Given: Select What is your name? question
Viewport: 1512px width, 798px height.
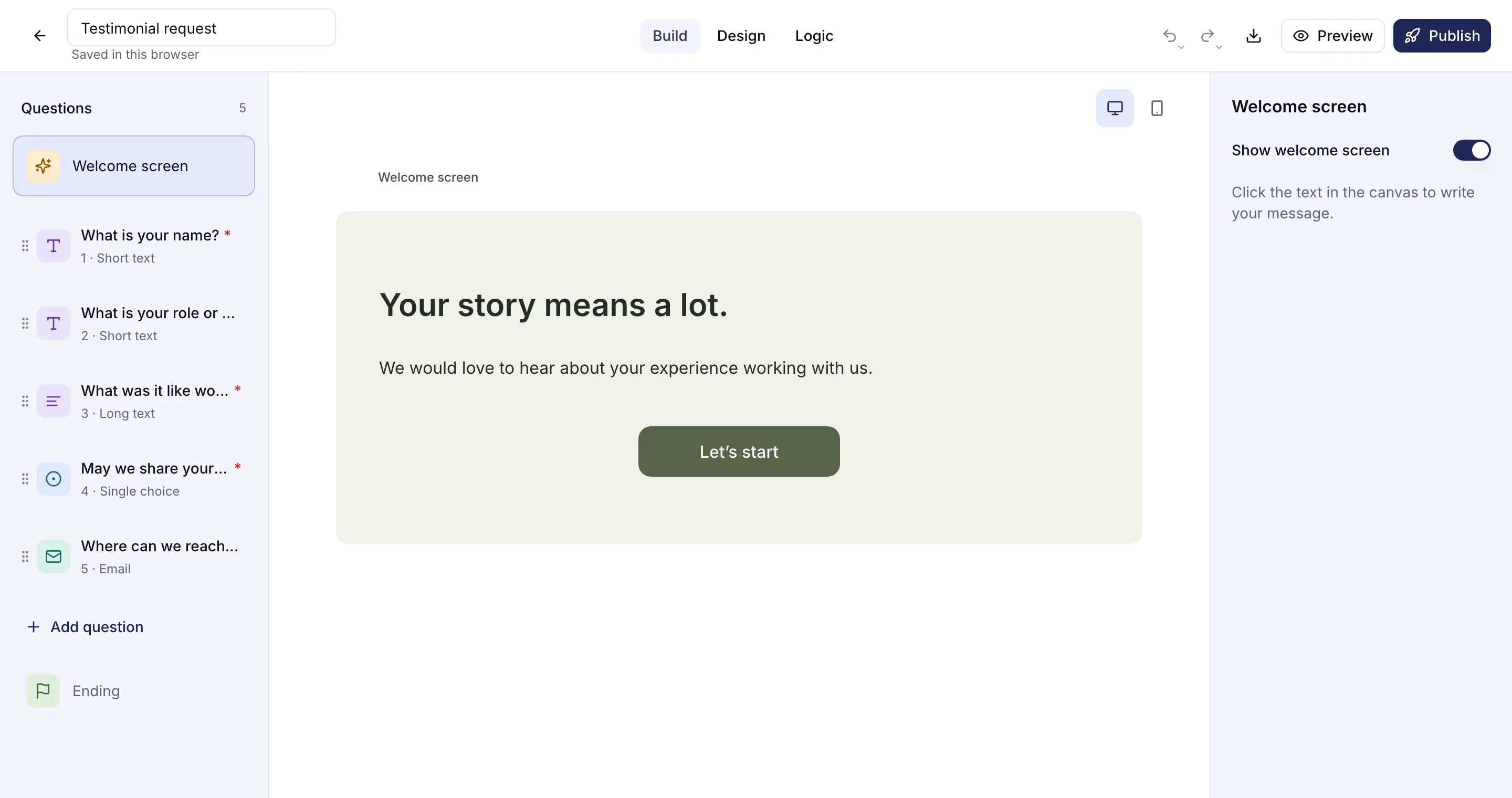Looking at the screenshot, I should 134,246.
